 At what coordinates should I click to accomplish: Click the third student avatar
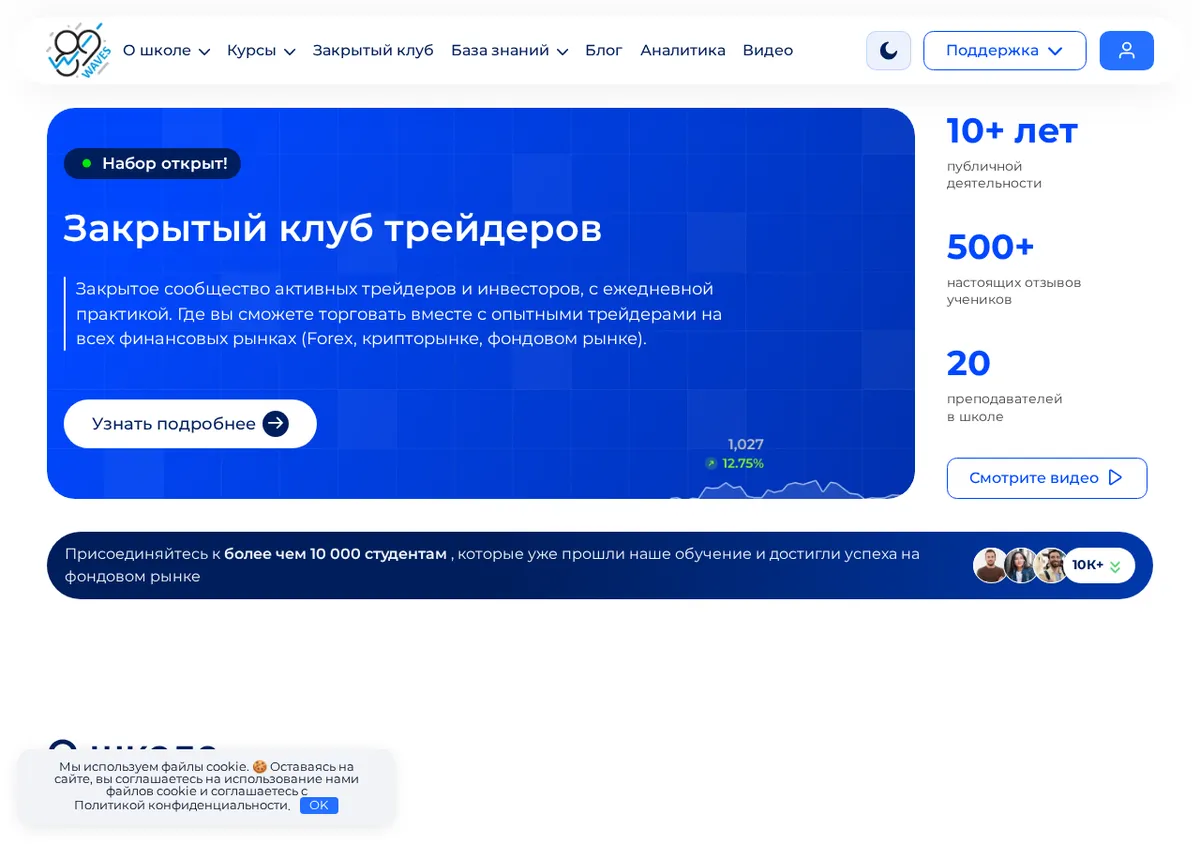pyautogui.click(x=1050, y=565)
